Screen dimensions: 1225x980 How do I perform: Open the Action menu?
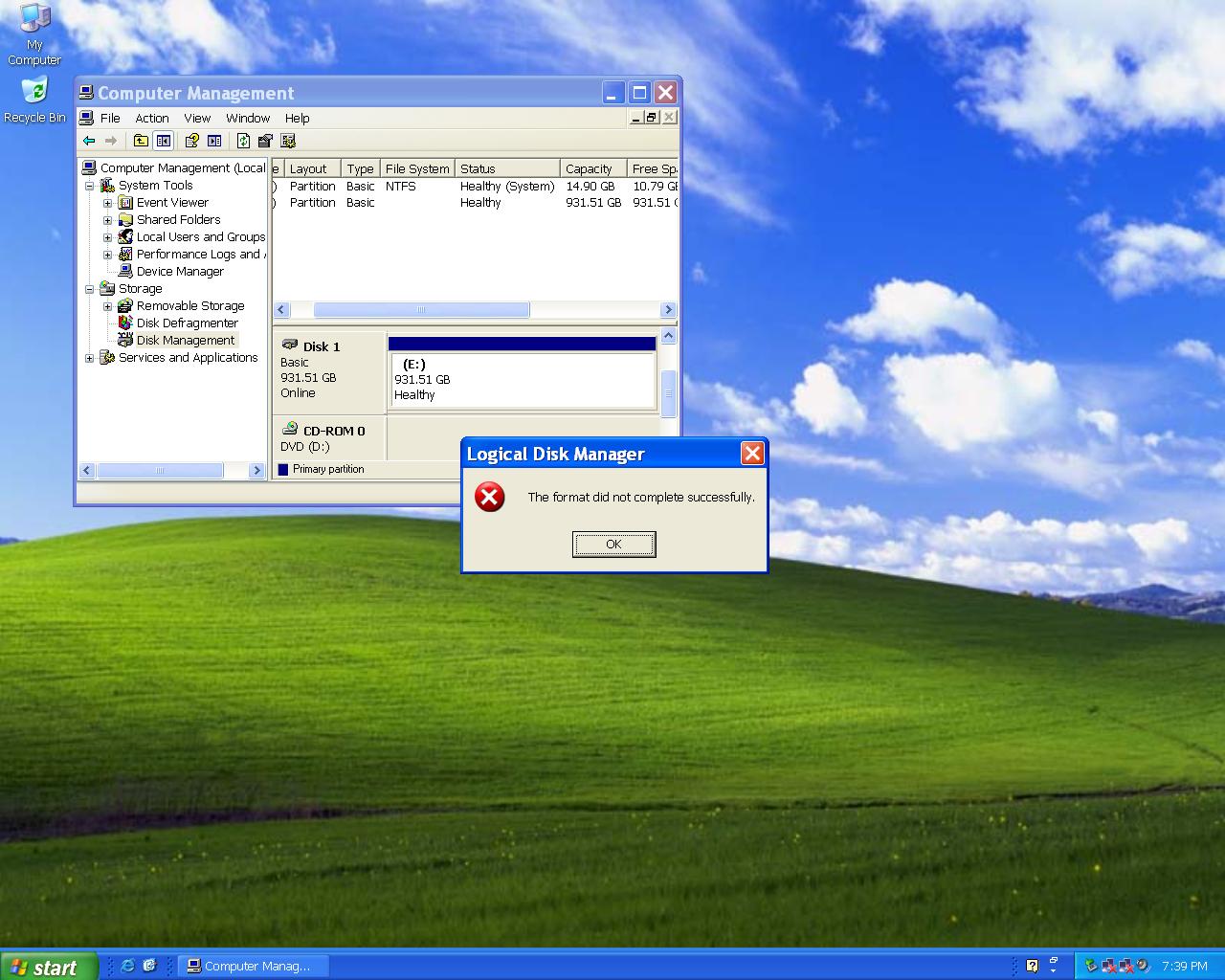point(151,118)
